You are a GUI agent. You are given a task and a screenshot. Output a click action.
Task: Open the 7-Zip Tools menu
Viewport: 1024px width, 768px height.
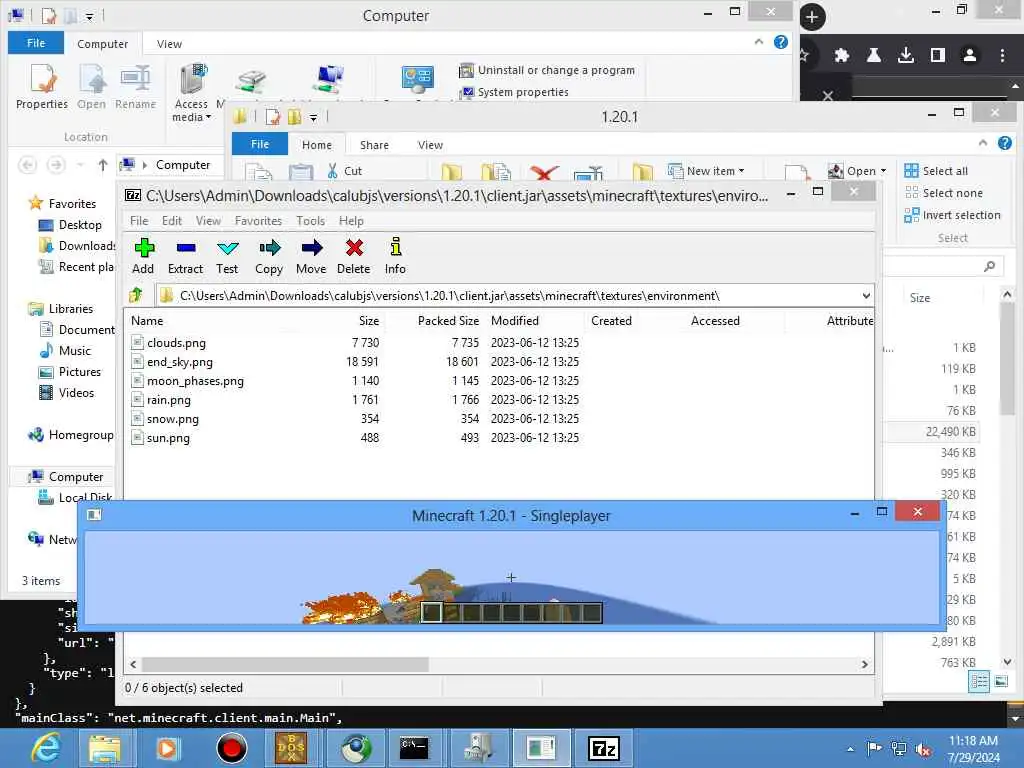tap(310, 221)
